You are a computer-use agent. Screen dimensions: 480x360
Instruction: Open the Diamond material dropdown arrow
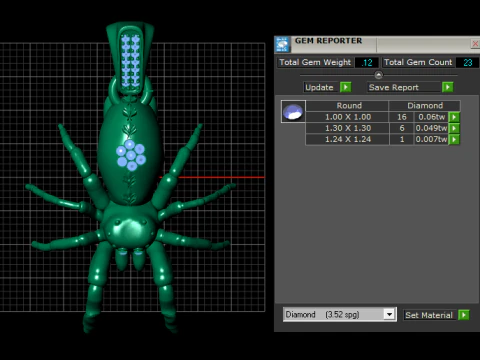pyautogui.click(x=389, y=314)
